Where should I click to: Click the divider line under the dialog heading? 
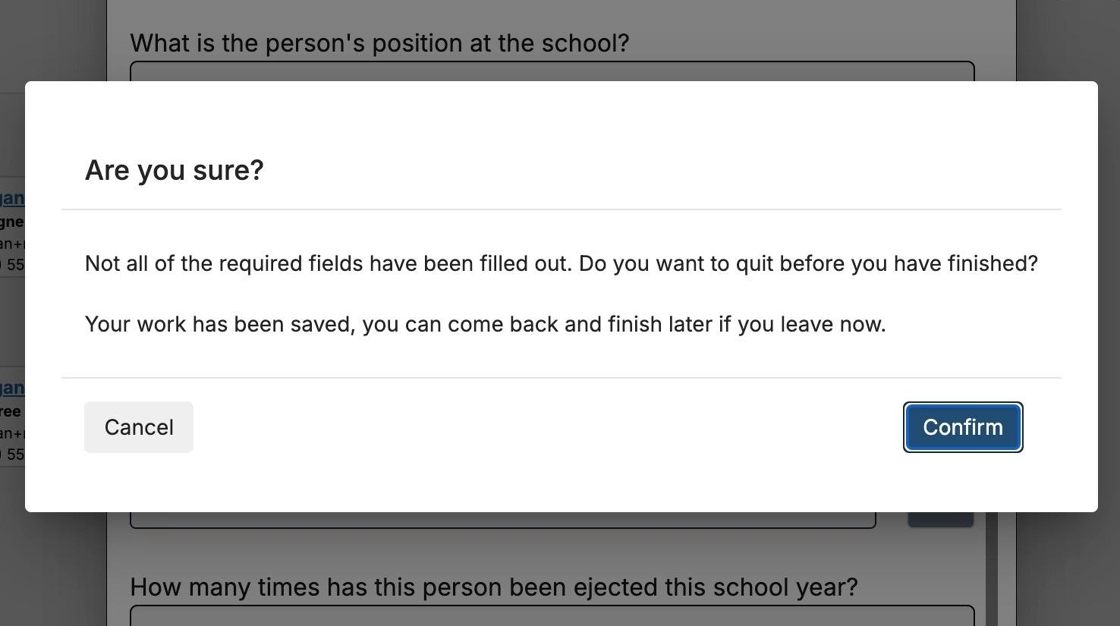pos(561,210)
